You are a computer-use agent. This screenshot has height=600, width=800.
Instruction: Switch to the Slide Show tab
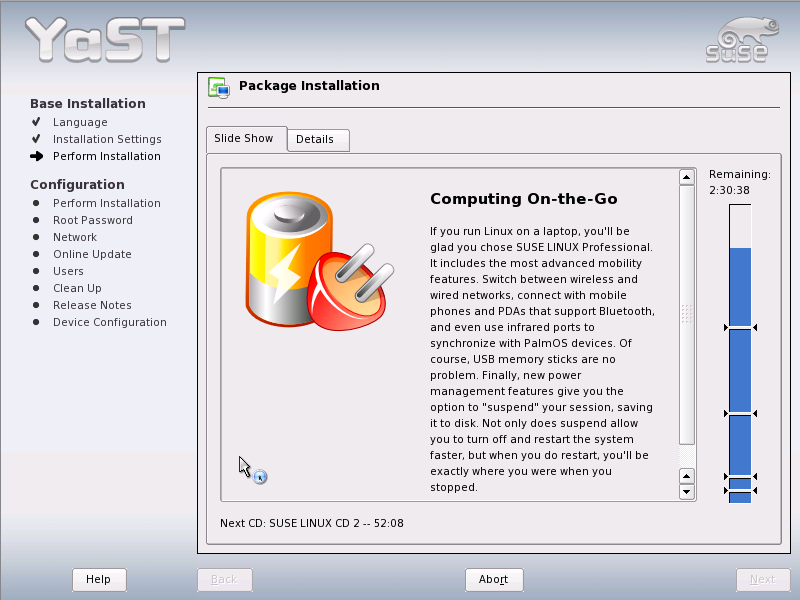click(x=246, y=139)
